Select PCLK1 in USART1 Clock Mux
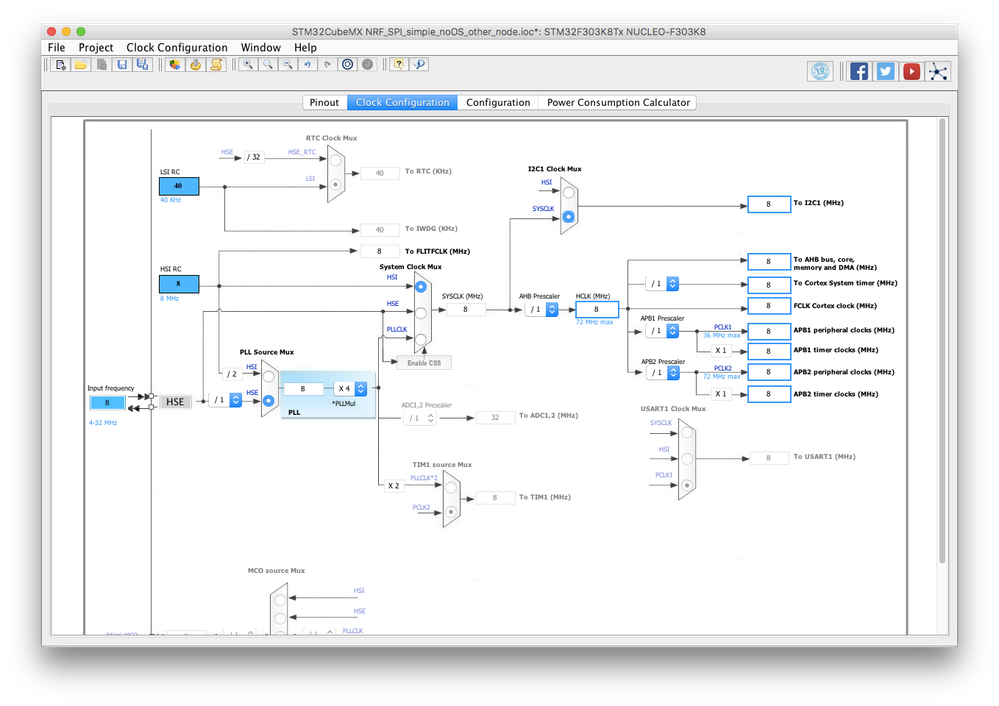This screenshot has width=999, height=706. click(686, 486)
